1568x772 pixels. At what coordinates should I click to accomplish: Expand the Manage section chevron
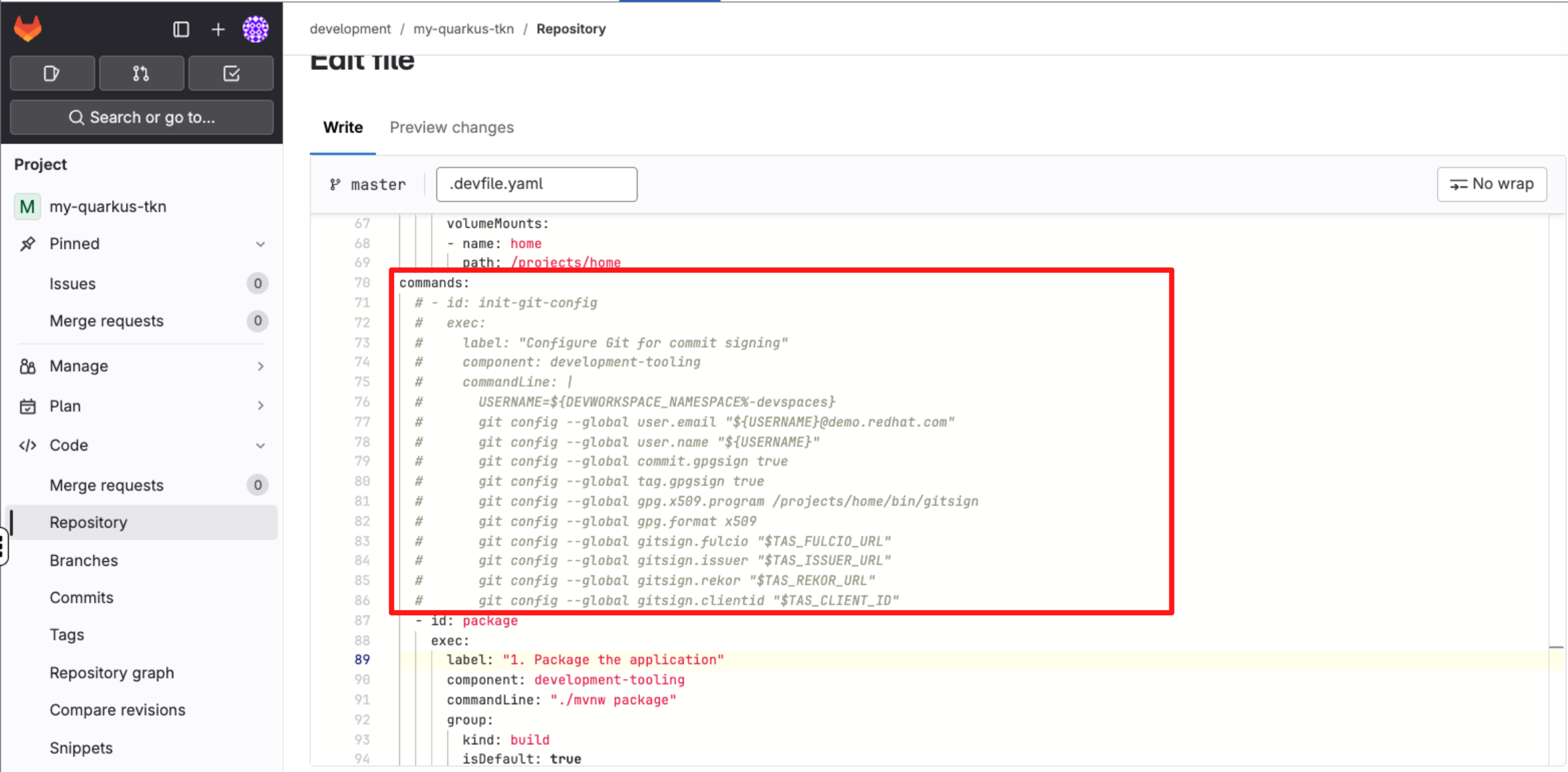coord(261,366)
